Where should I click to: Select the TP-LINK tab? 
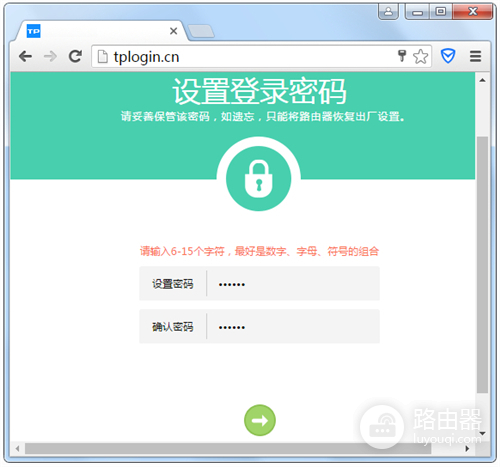[97, 31]
